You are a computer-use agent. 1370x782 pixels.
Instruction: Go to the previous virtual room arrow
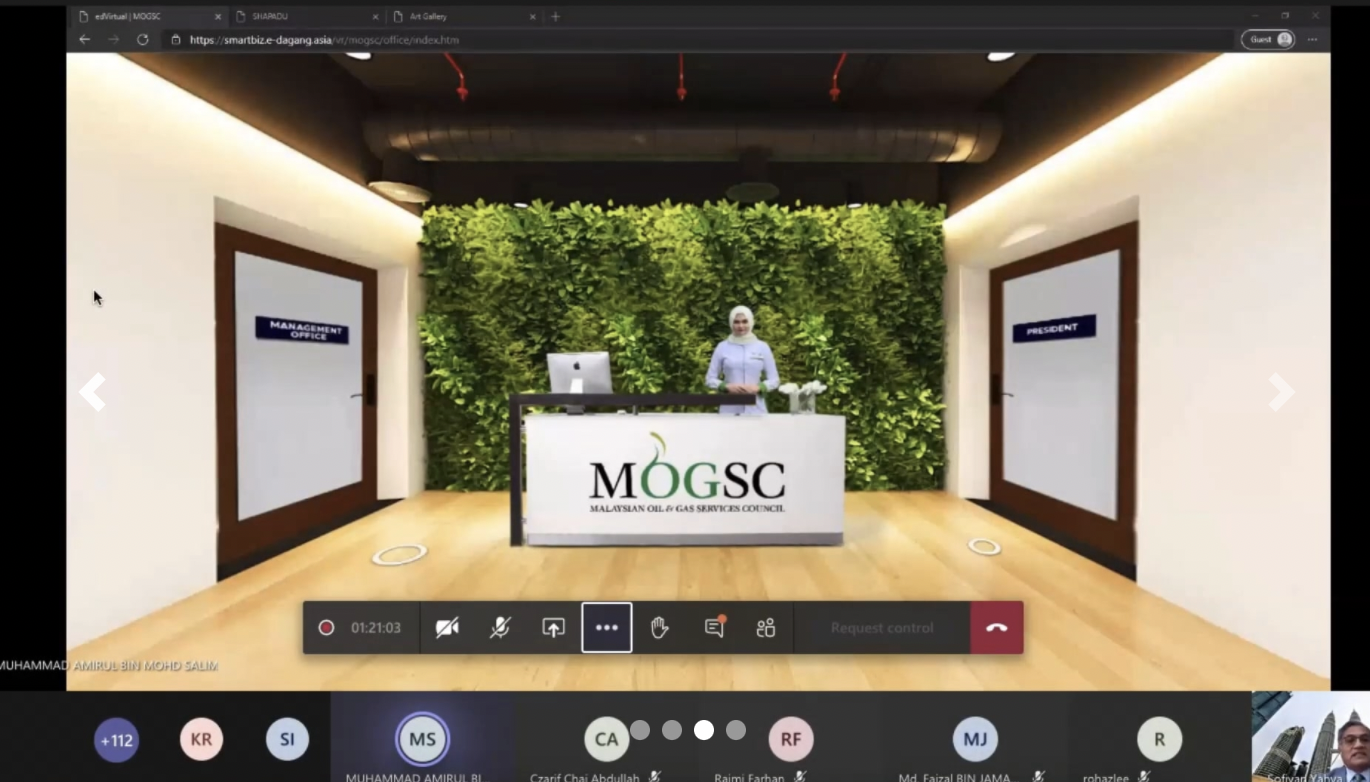tap(93, 392)
